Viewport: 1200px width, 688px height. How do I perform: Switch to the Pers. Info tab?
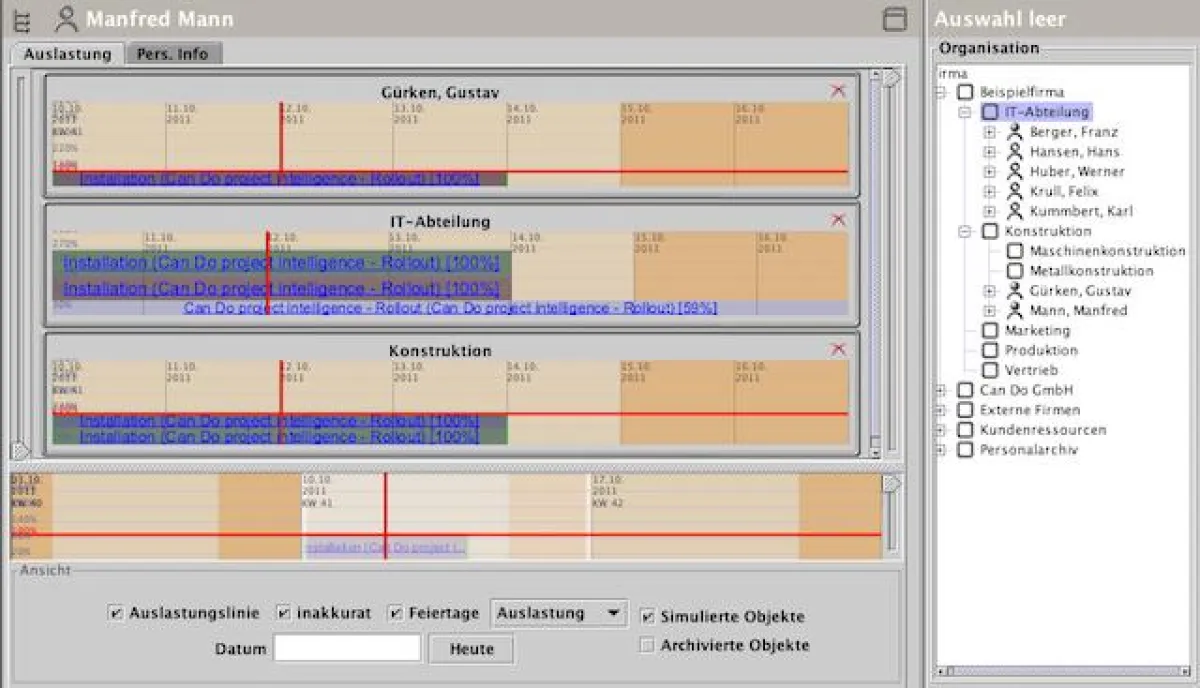click(x=174, y=54)
